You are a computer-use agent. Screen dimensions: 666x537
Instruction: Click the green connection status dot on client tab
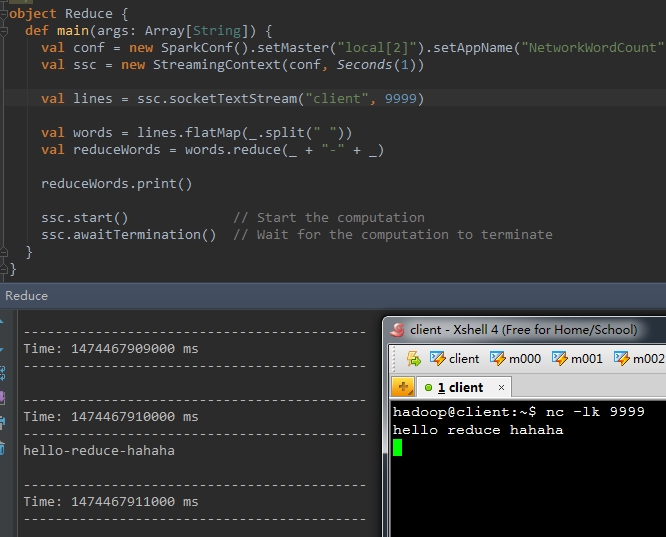428,387
